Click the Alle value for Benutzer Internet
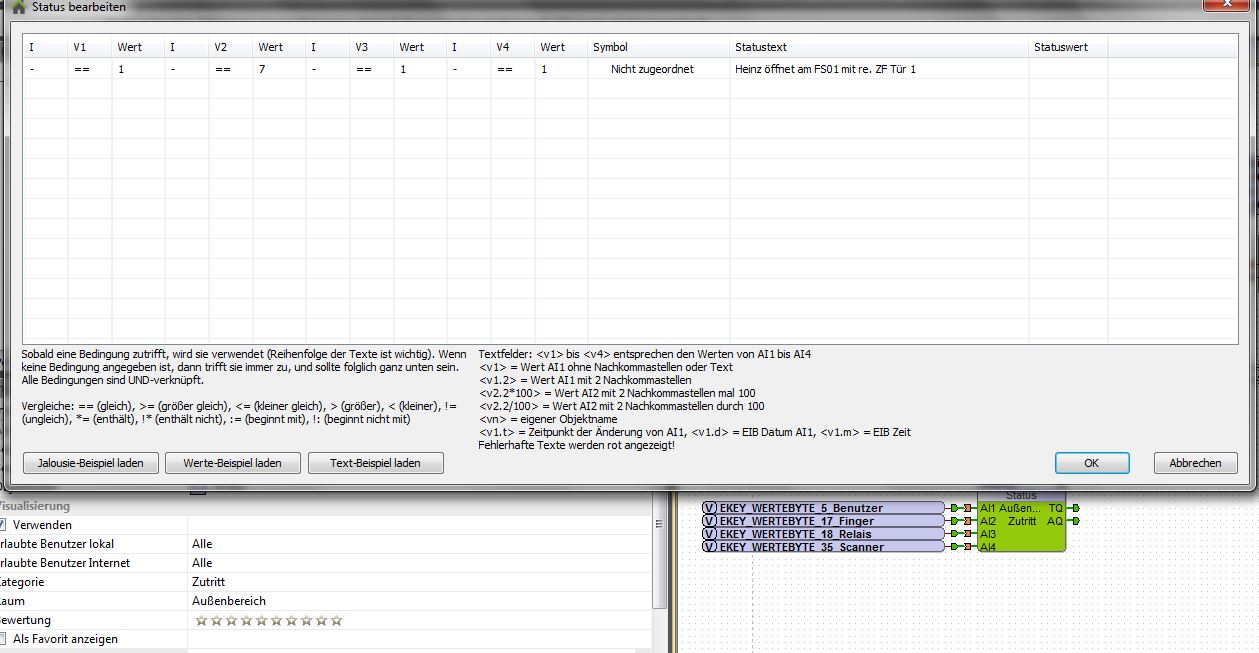Screen dimensions: 1259x653 click(x=202, y=563)
